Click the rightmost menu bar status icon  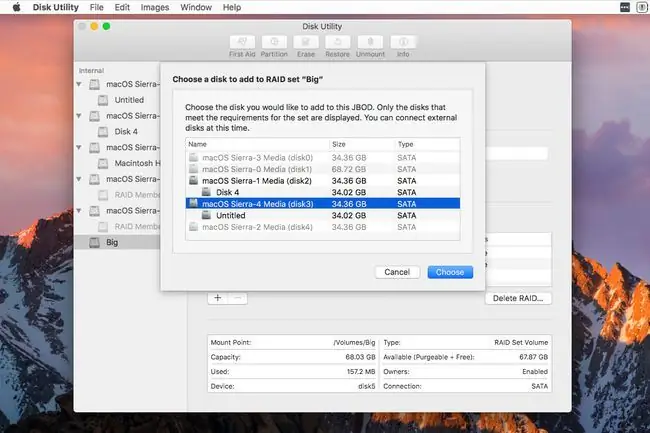pyautogui.click(x=641, y=7)
